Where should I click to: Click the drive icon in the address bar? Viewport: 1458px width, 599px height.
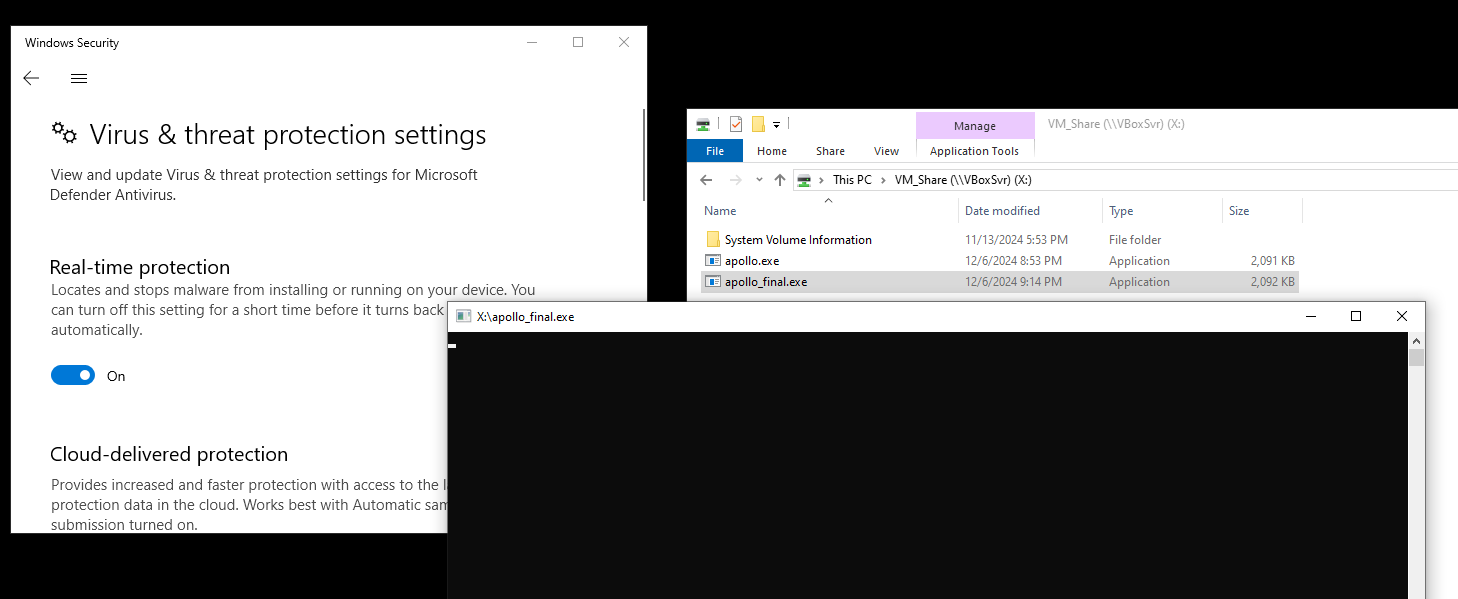tap(803, 180)
